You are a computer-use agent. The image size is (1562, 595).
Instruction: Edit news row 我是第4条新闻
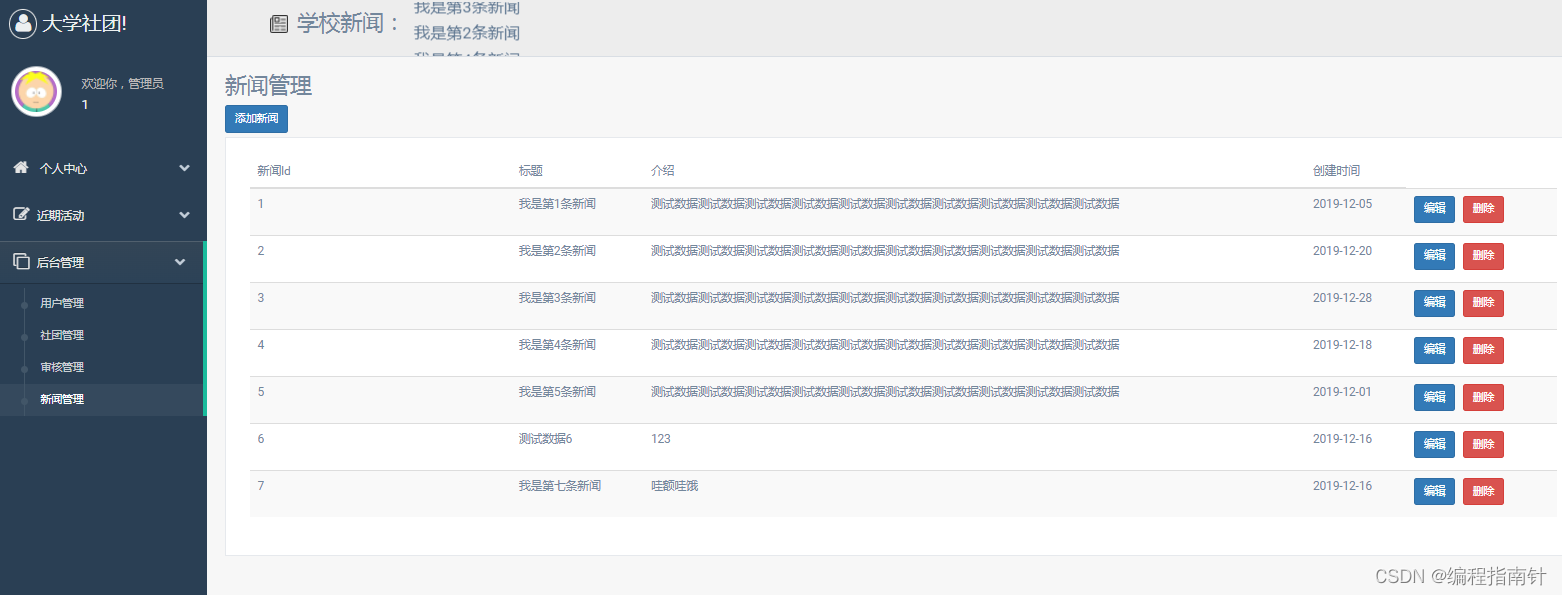click(1434, 350)
